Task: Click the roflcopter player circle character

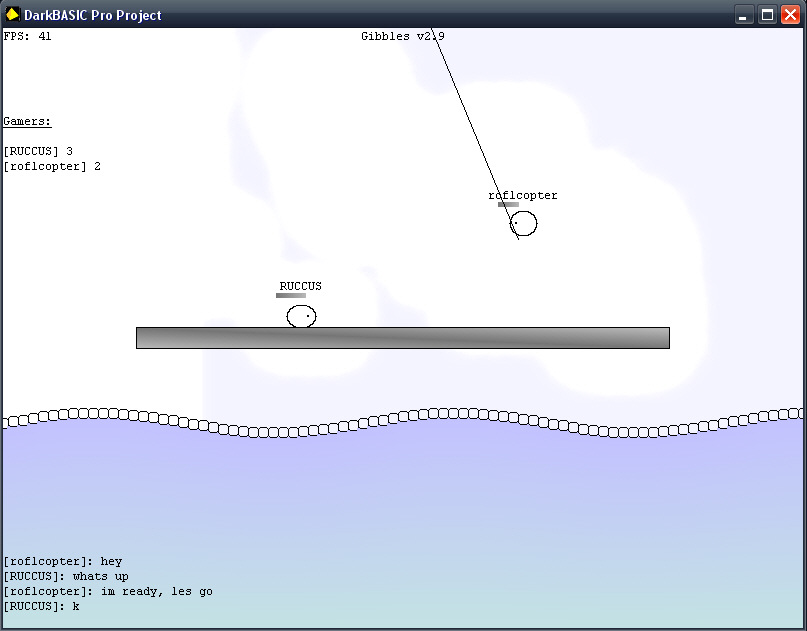Action: tap(523, 223)
